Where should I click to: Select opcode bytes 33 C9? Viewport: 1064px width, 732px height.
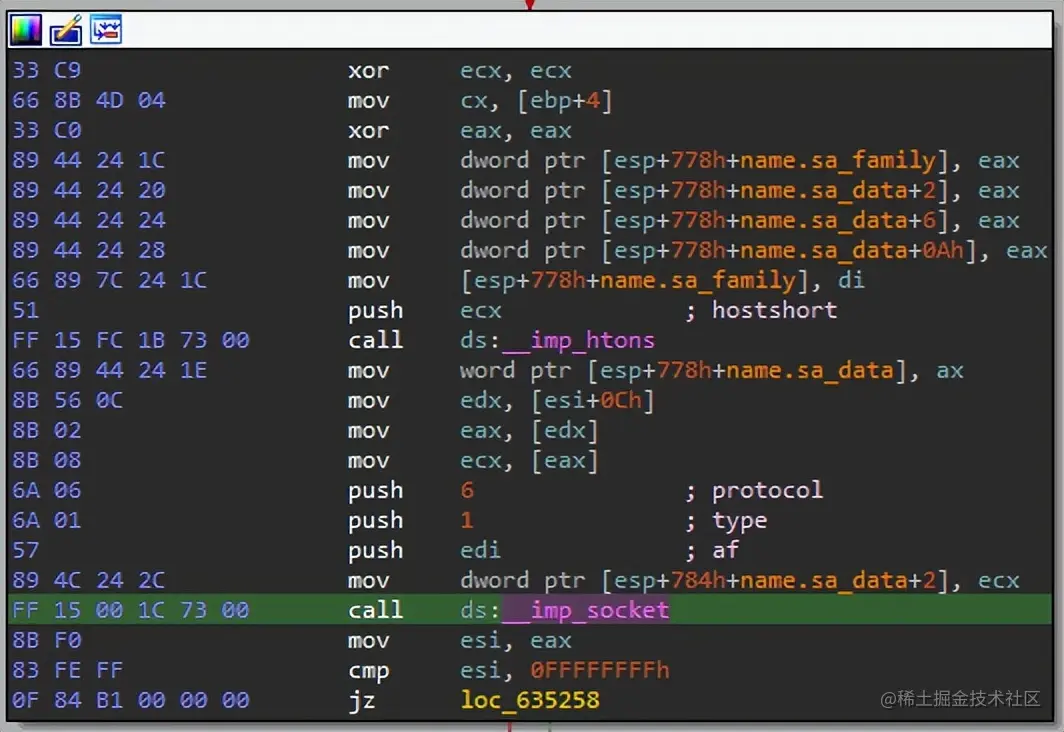pyautogui.click(x=47, y=71)
